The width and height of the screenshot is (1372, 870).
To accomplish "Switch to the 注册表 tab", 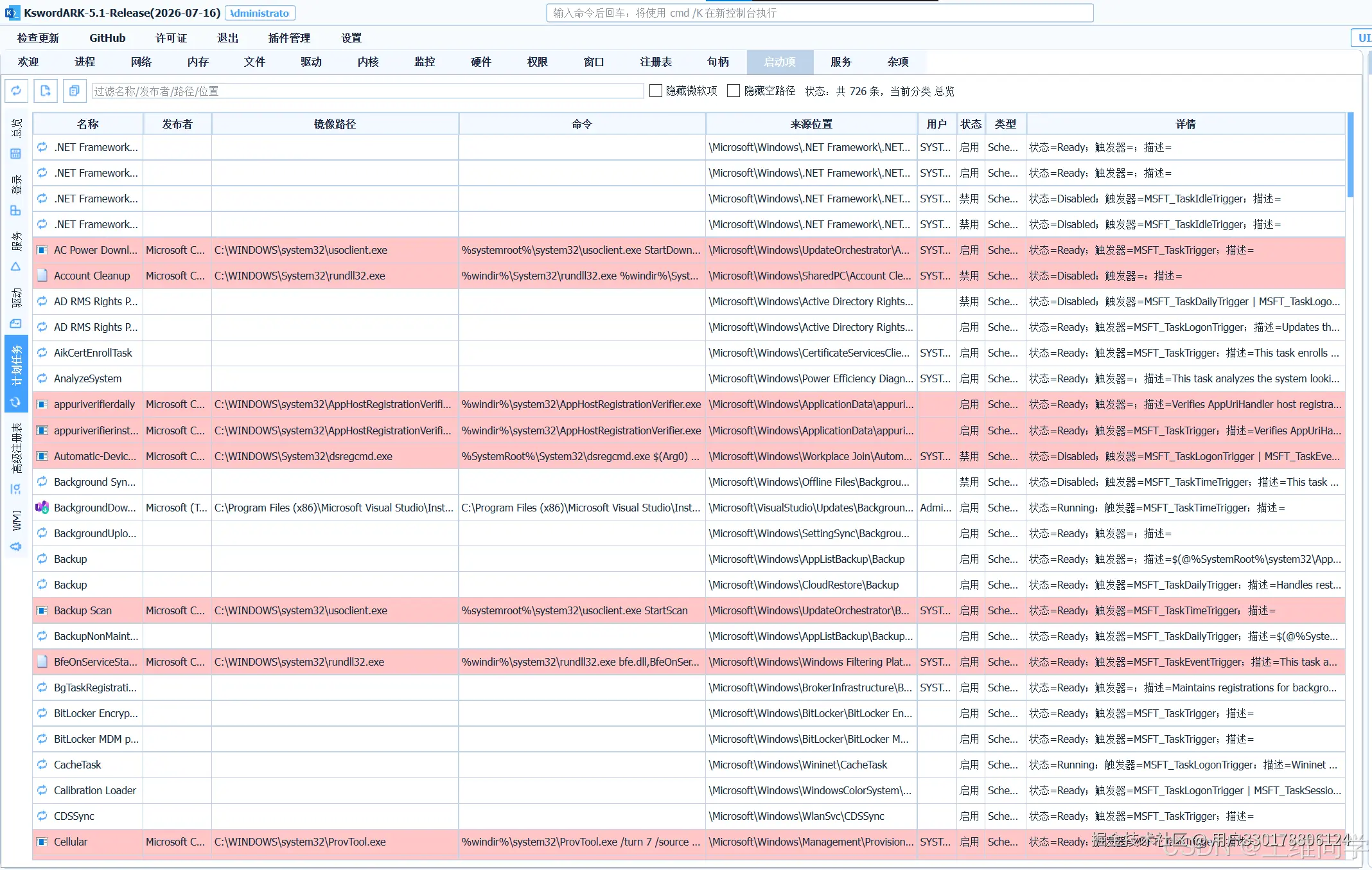I will point(656,62).
